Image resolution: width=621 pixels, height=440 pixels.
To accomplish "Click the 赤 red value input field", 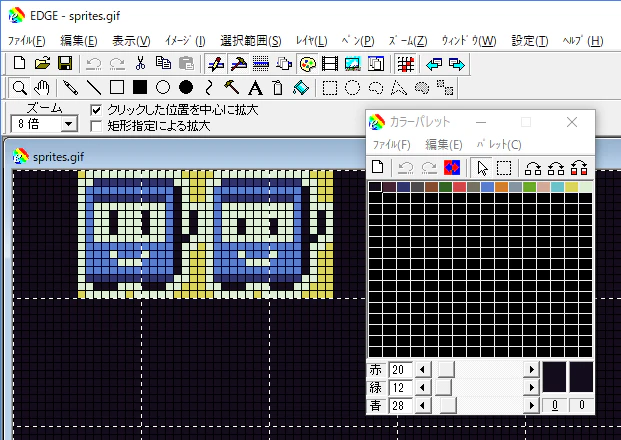I will click(x=401, y=370).
